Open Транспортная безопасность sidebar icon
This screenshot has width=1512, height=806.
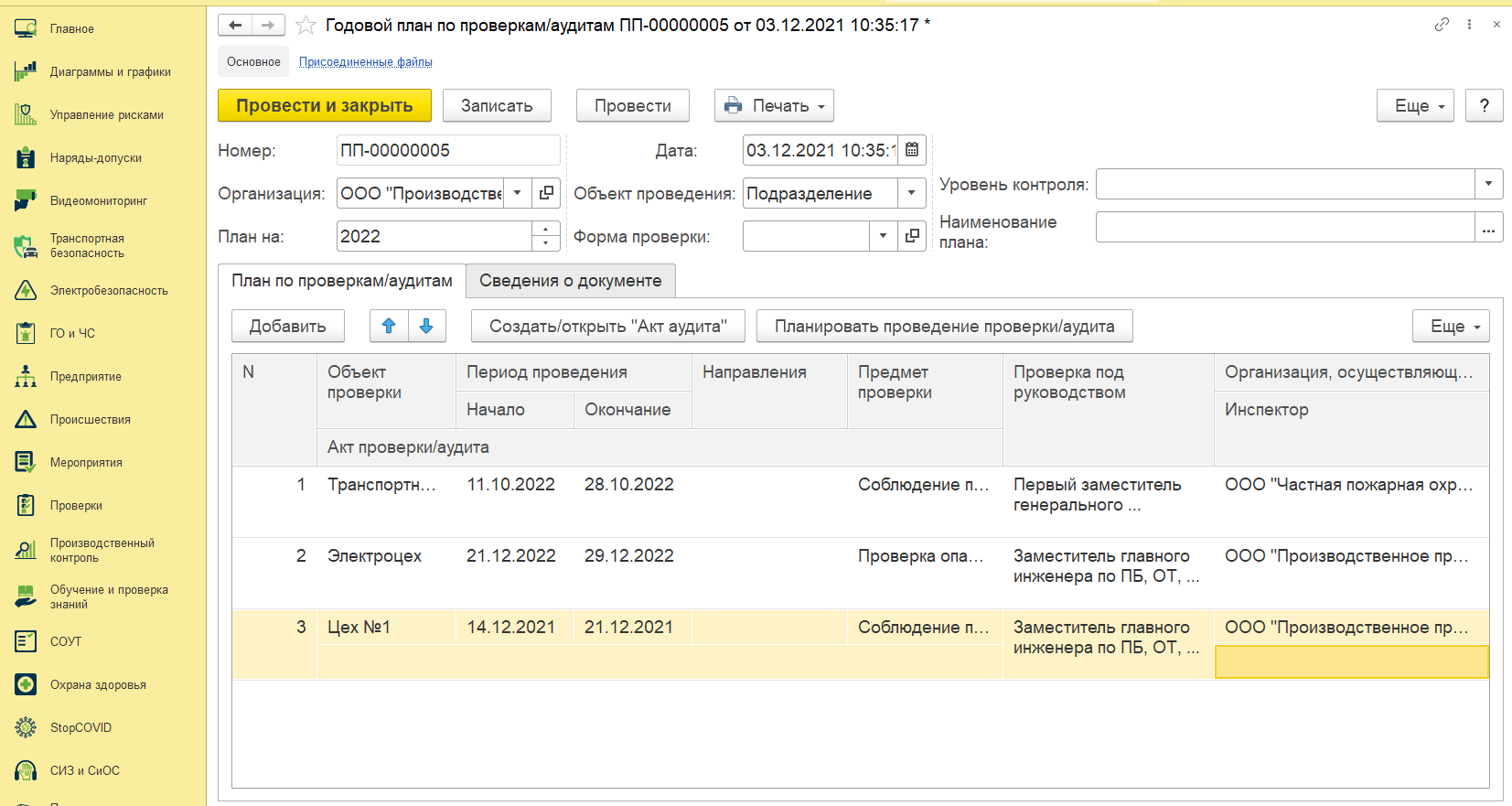[26, 245]
